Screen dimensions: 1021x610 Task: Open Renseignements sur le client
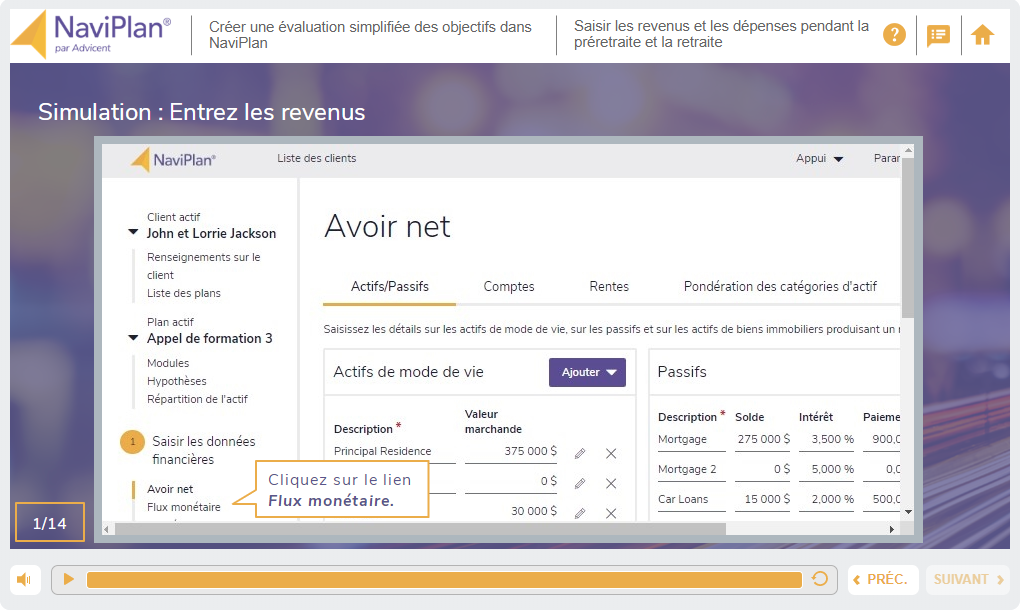(204, 266)
